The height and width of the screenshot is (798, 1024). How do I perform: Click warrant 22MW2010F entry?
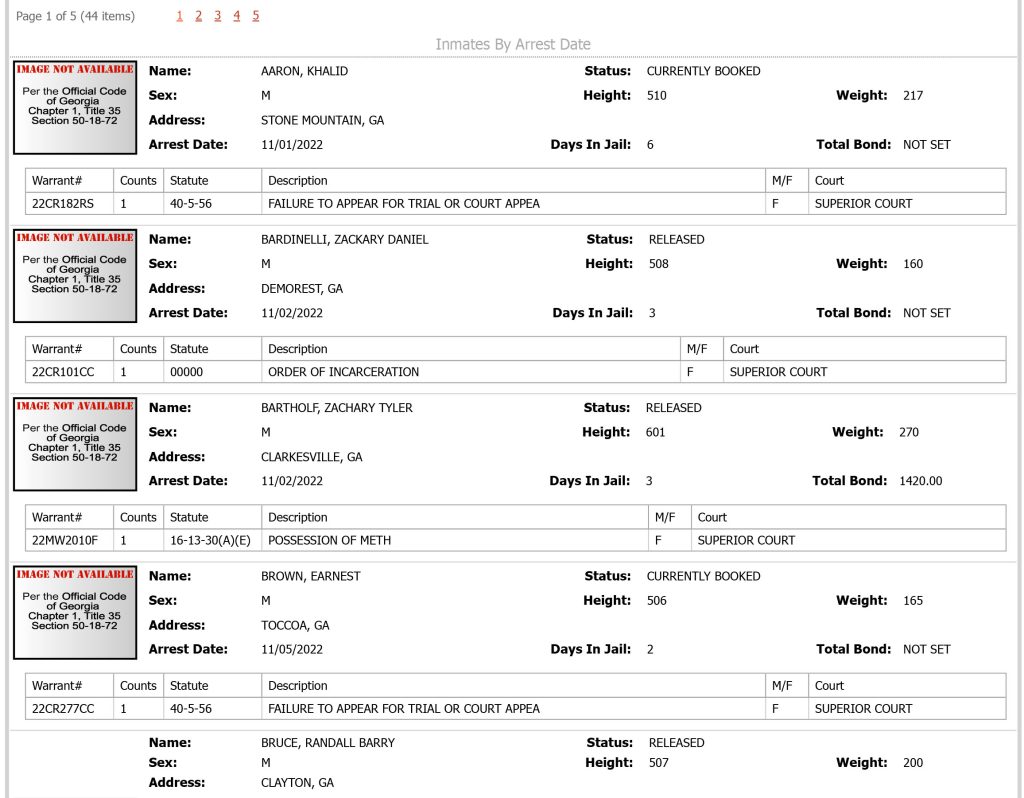[69, 541]
